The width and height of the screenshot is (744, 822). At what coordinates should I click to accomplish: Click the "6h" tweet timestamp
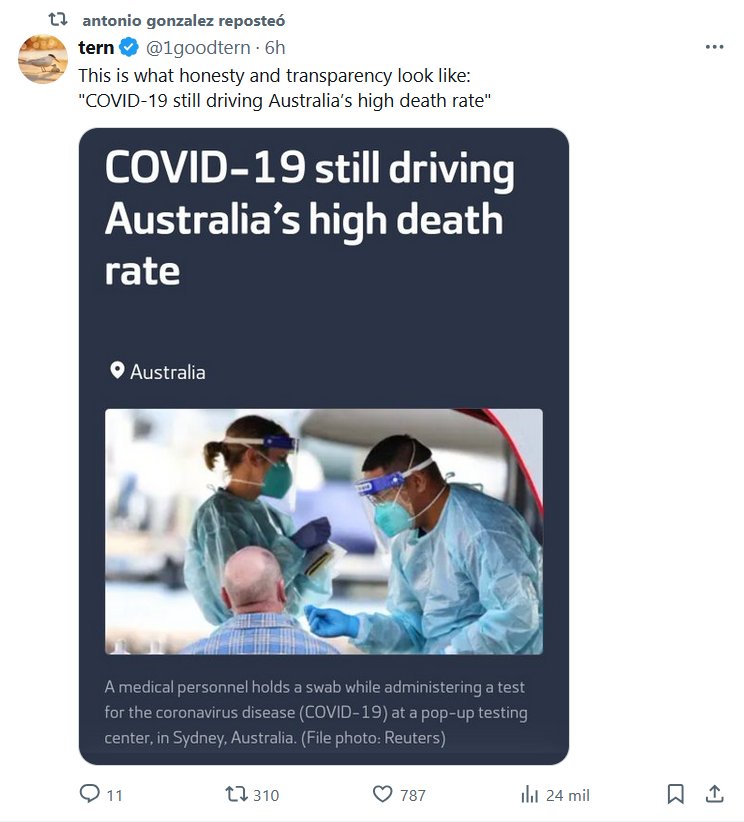pyautogui.click(x=275, y=47)
